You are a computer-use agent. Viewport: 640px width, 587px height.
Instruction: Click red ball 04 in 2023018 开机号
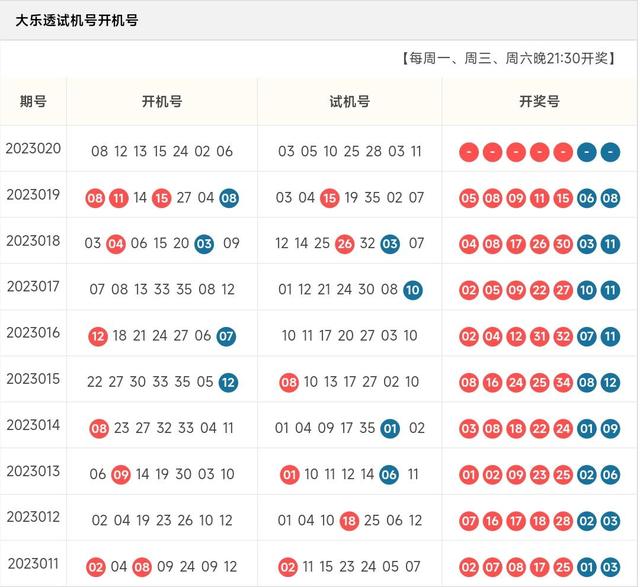pyautogui.click(x=116, y=244)
